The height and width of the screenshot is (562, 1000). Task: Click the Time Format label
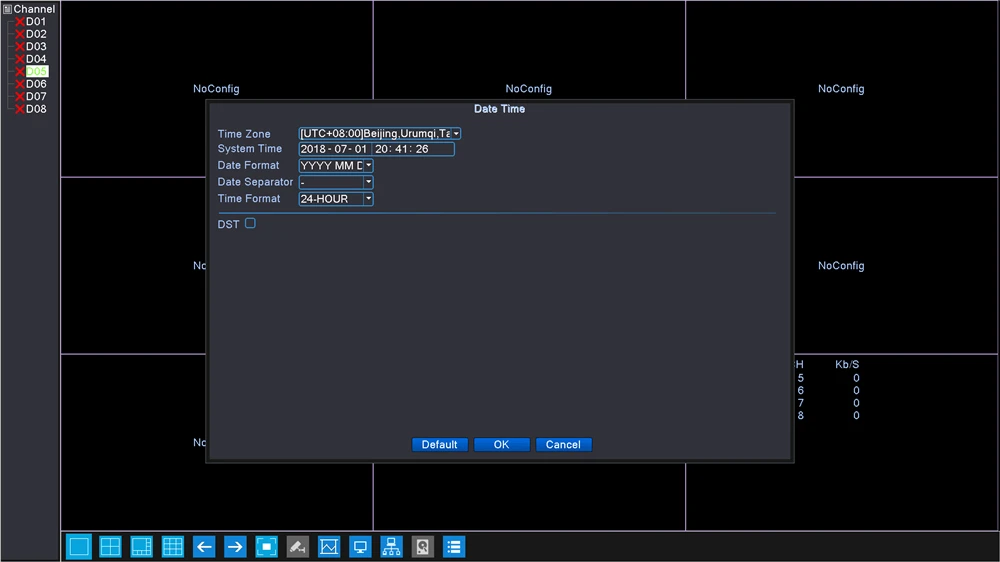pyautogui.click(x=249, y=198)
